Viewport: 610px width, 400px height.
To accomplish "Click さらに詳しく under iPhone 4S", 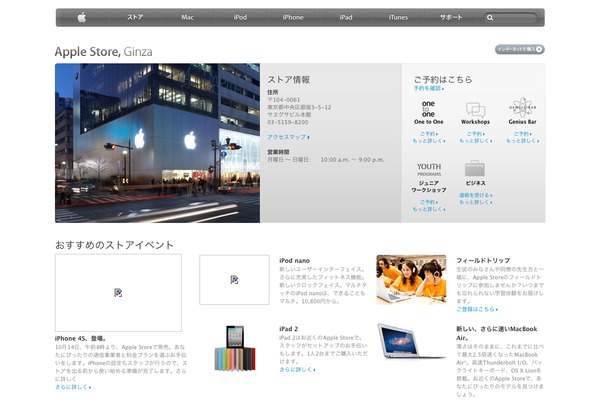I will click(x=73, y=387).
